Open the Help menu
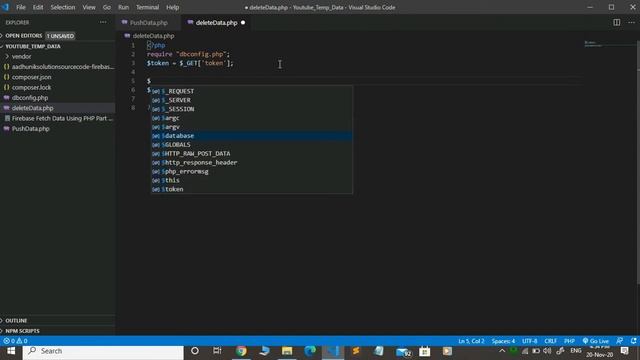This screenshot has height=360, width=640. click(173, 7)
